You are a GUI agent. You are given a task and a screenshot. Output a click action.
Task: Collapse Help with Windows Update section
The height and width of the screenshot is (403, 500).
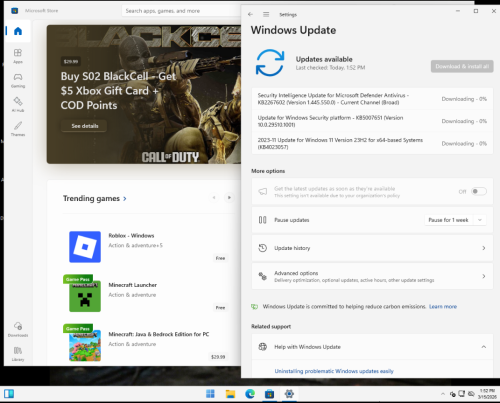484,347
